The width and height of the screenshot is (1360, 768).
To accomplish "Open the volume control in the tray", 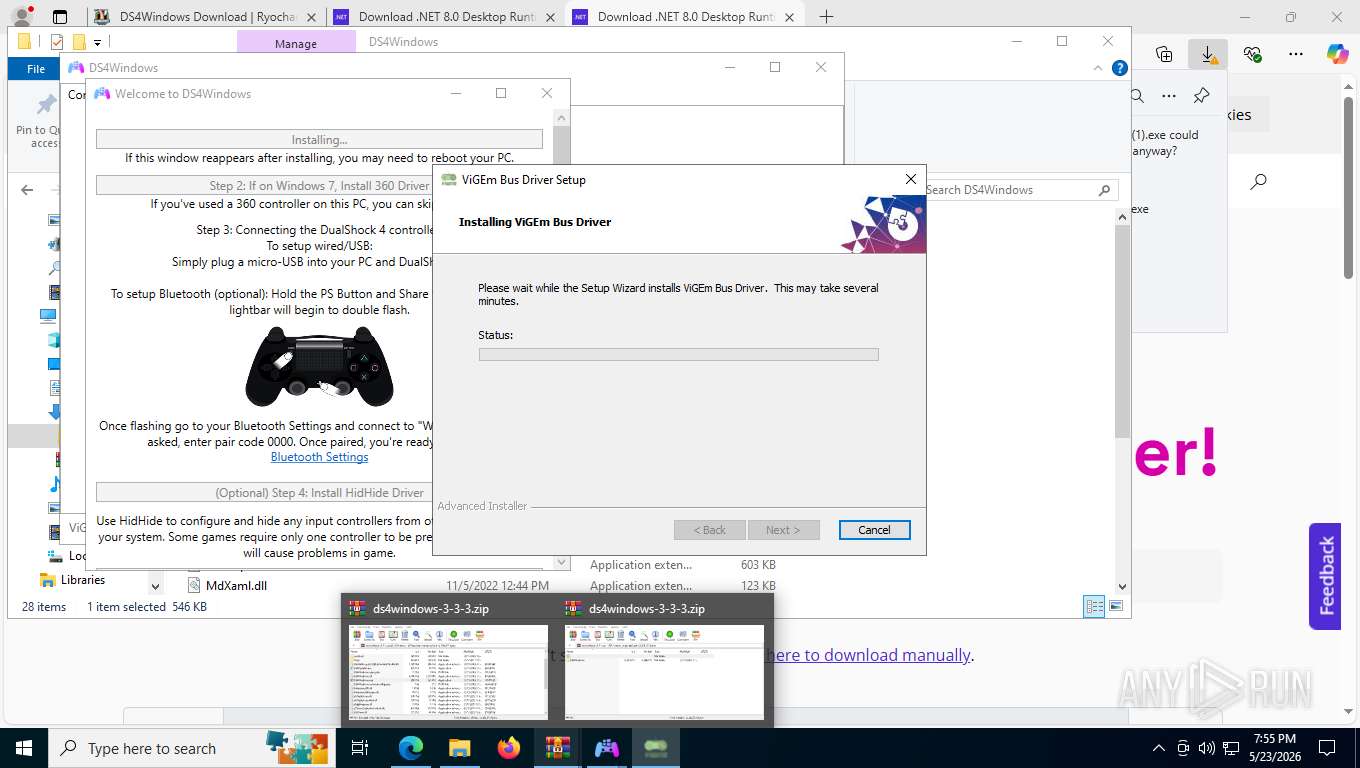I will (1207, 748).
